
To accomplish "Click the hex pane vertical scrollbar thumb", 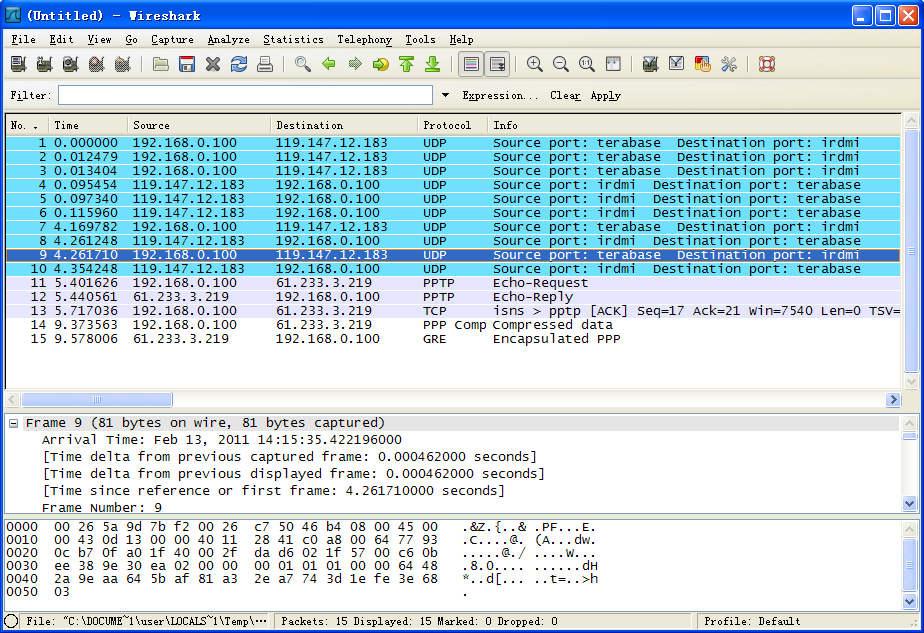I will pyautogui.click(x=911, y=565).
